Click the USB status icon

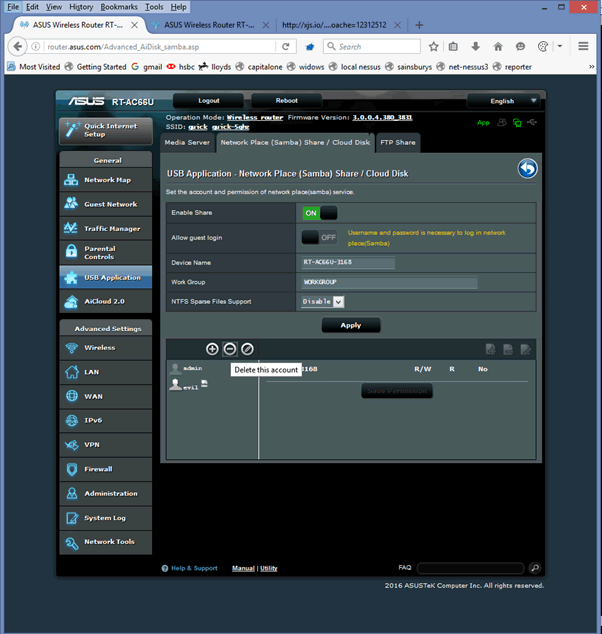(532, 122)
